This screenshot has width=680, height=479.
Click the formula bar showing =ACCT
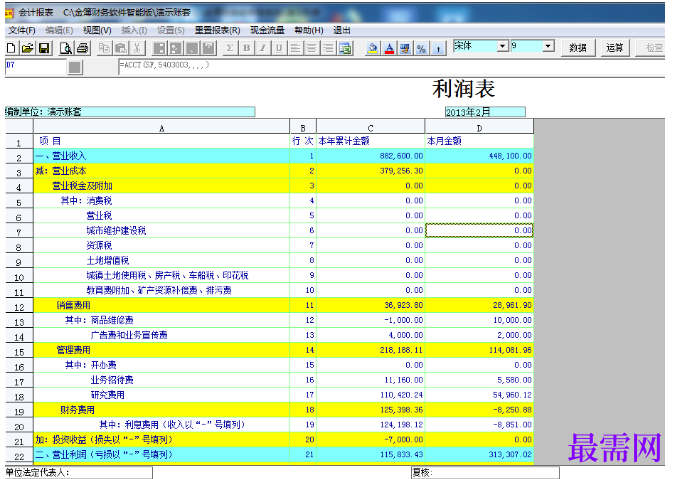[x=390, y=66]
